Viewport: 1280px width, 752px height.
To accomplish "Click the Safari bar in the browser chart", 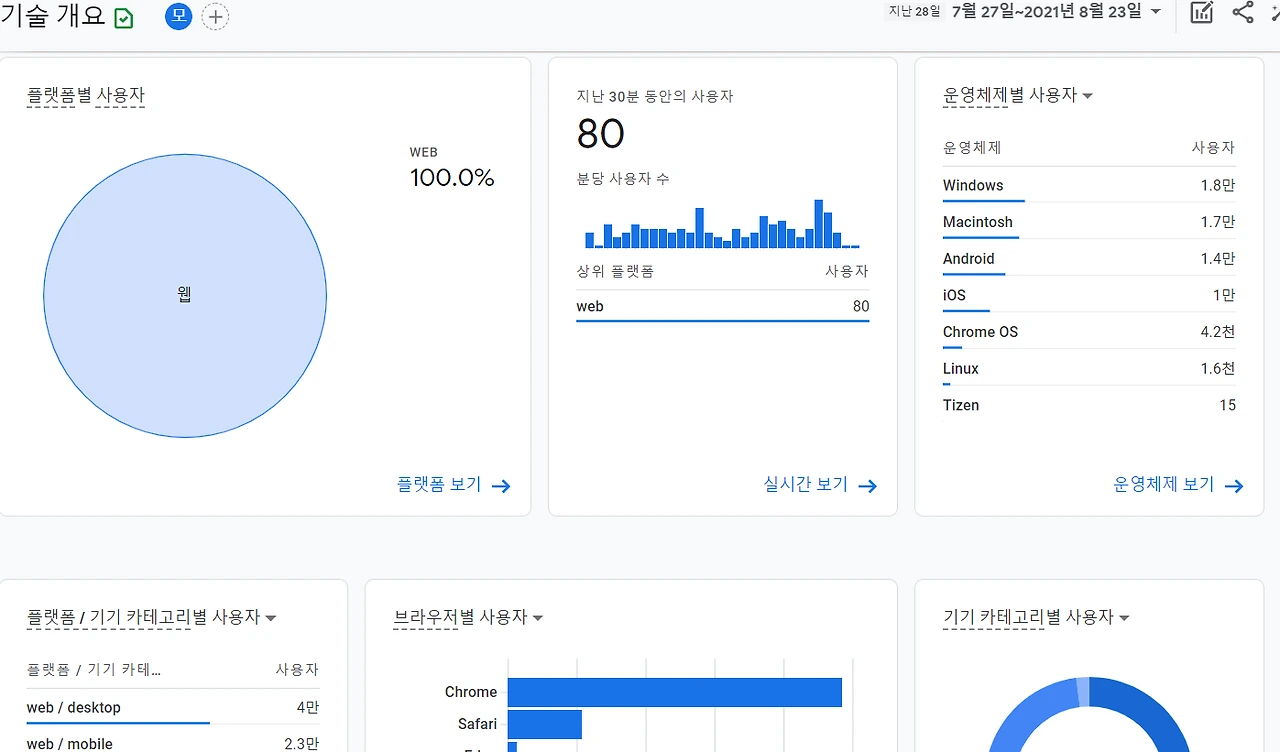I will (x=545, y=724).
